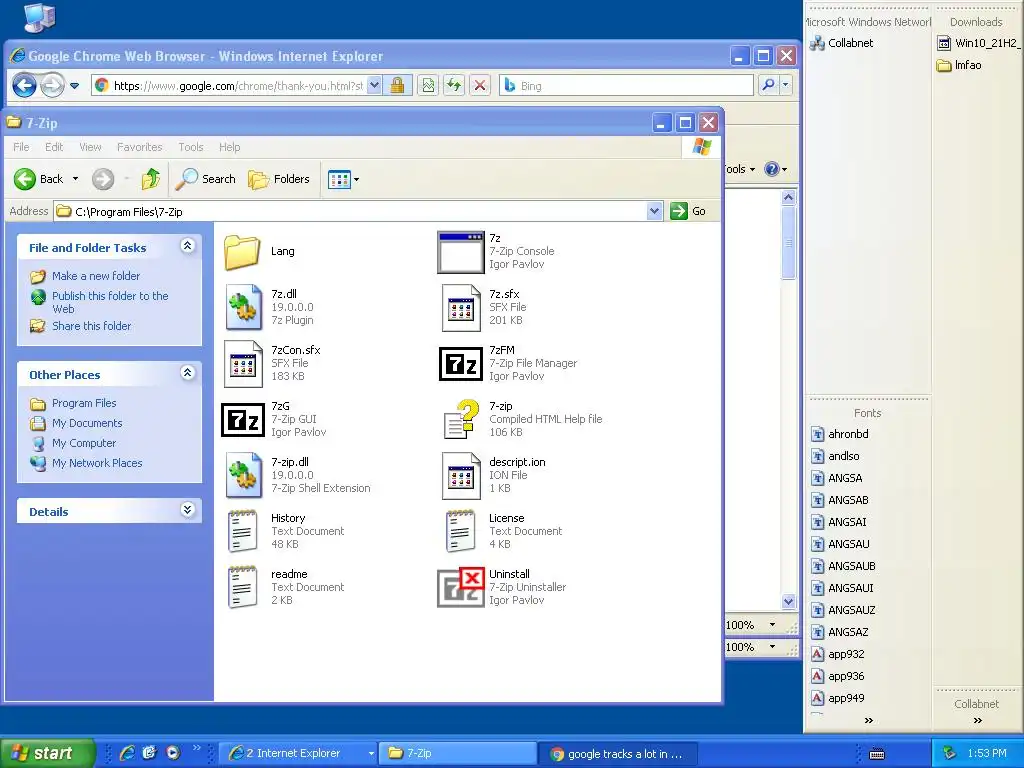Open the 2 Internet Explorer taskbar group
Screen dimensions: 1024x768
297,753
